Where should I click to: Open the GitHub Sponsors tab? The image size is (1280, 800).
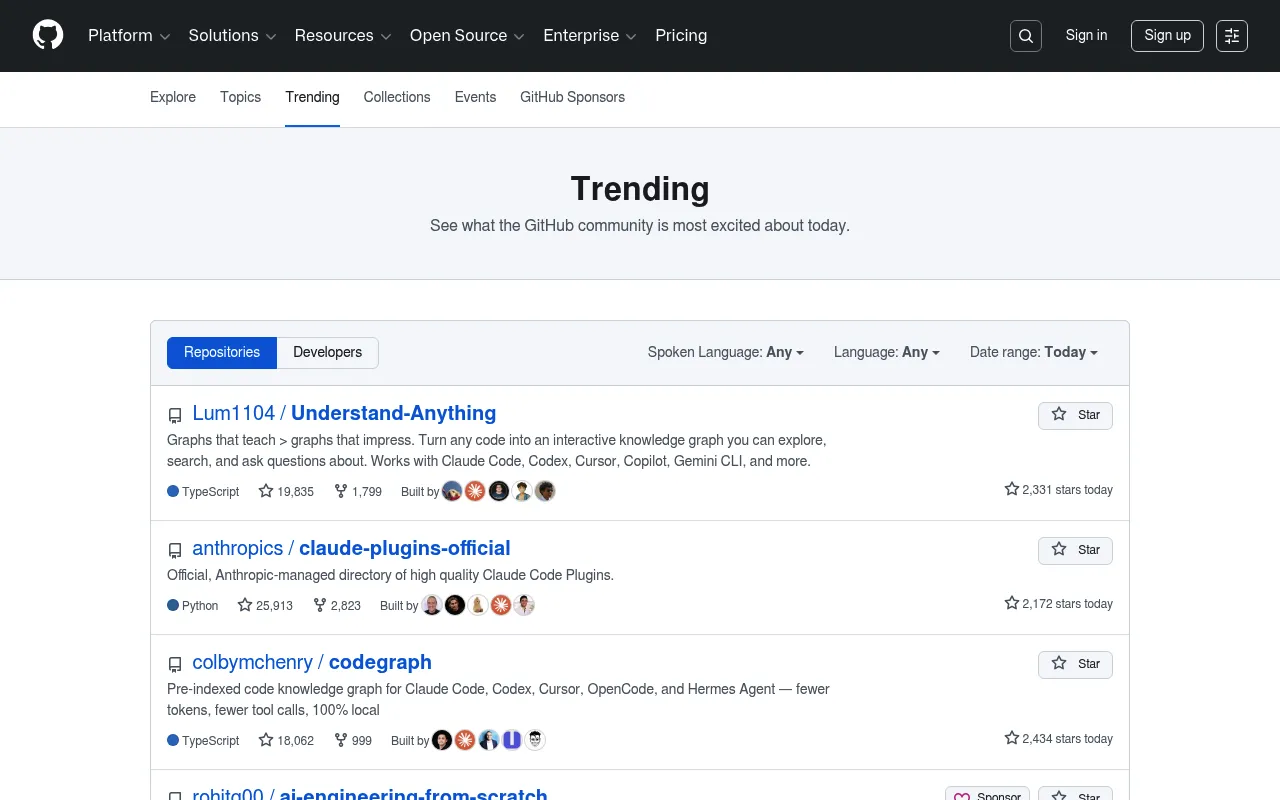click(572, 97)
